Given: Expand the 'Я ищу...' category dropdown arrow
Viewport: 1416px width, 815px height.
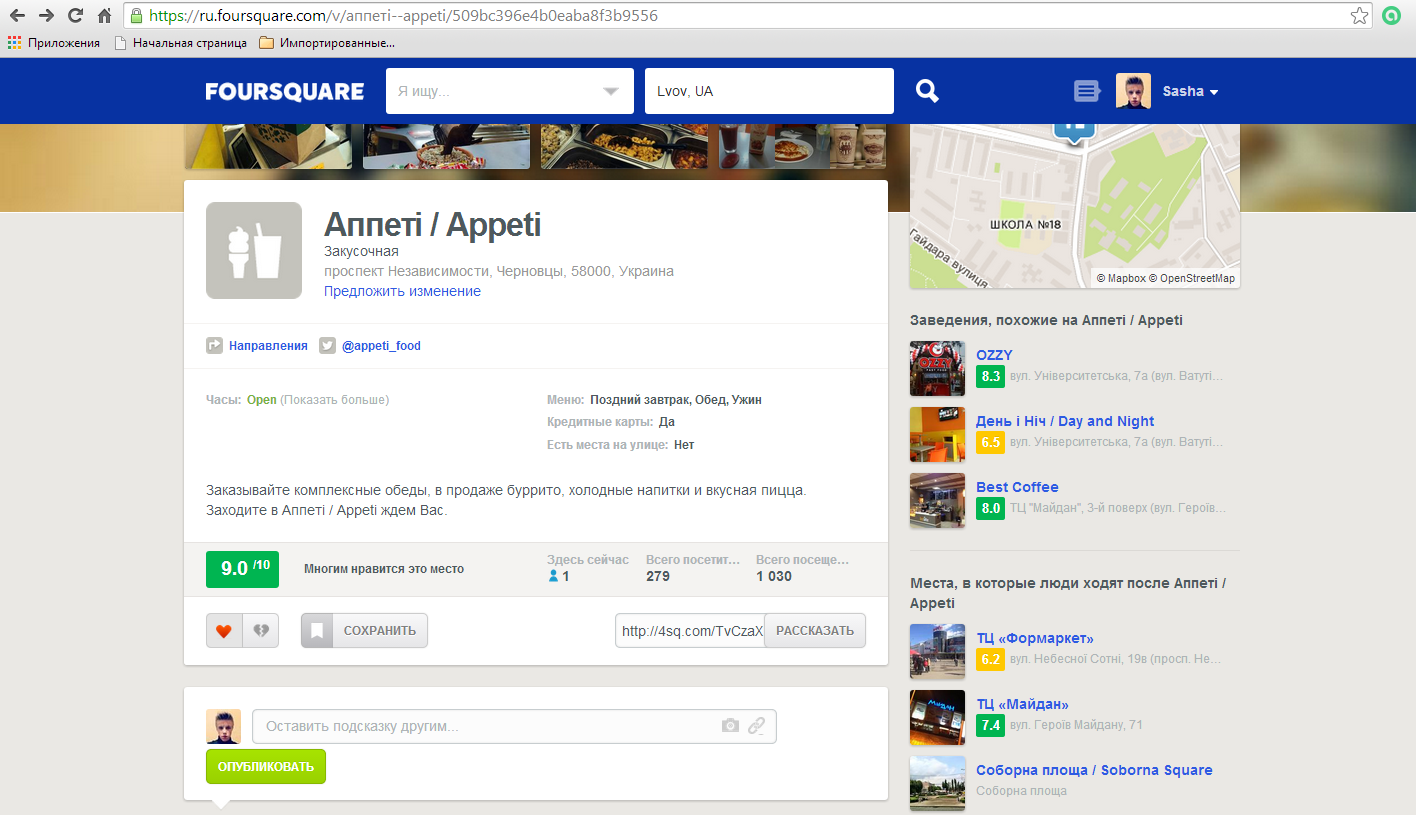Looking at the screenshot, I should pos(611,92).
